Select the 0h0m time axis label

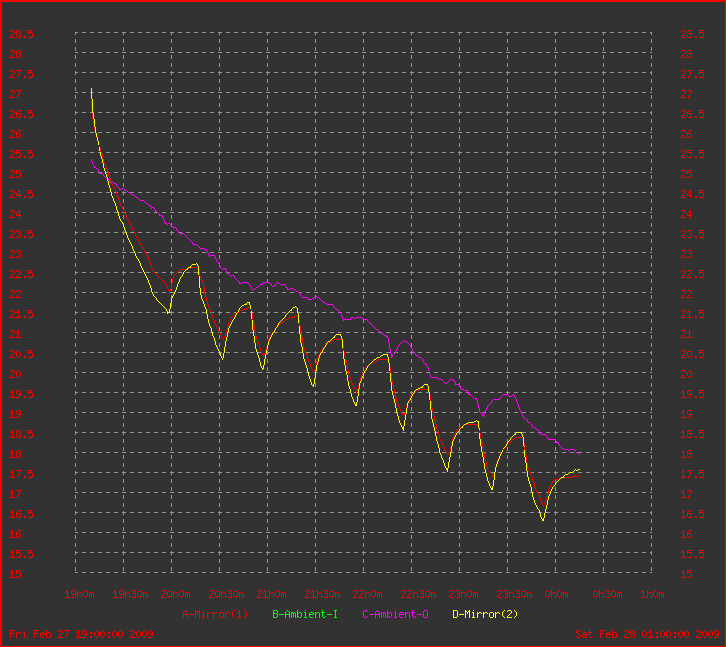[x=557, y=594]
